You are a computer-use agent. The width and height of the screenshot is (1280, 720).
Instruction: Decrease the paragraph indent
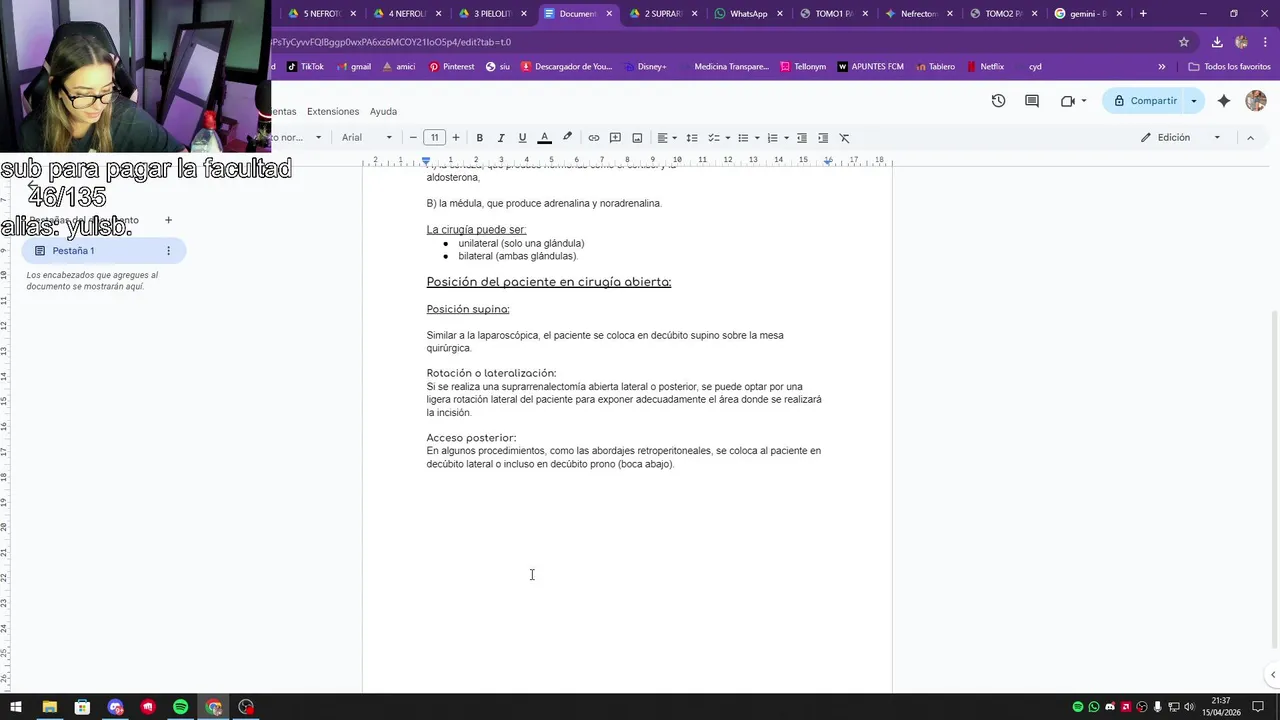802,138
